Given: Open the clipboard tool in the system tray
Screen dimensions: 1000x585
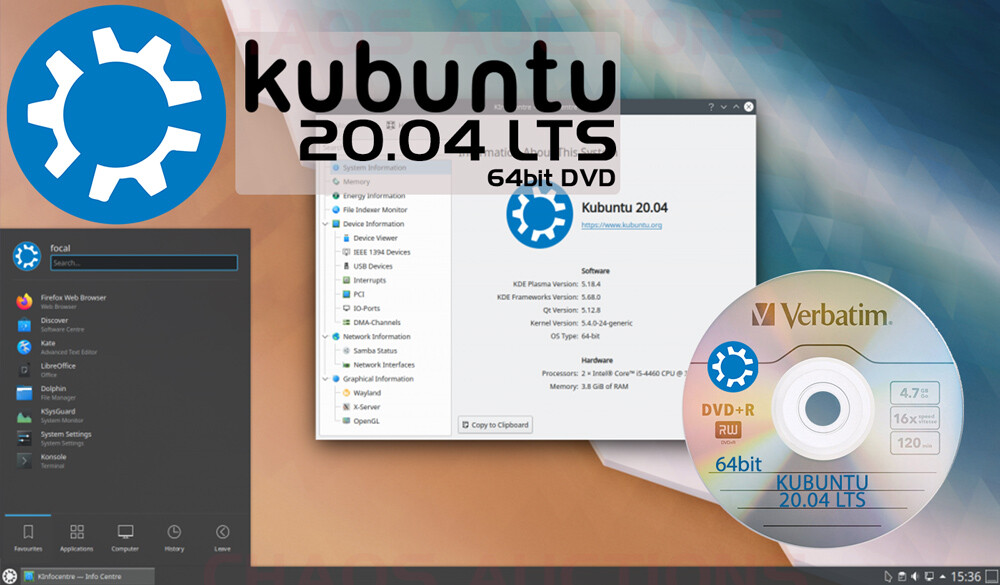Looking at the screenshot, I should tap(901, 575).
